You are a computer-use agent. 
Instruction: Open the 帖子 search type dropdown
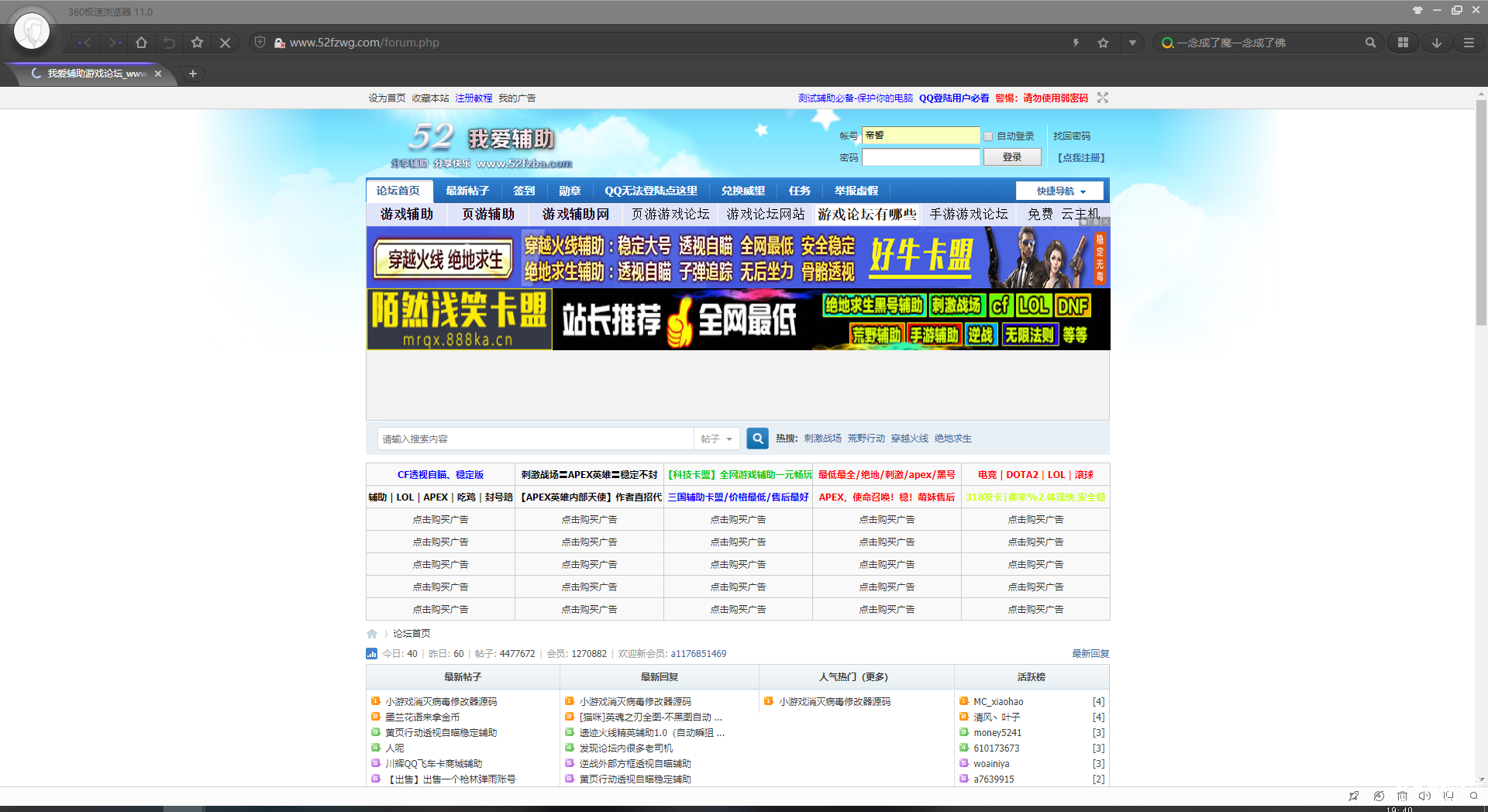716,439
